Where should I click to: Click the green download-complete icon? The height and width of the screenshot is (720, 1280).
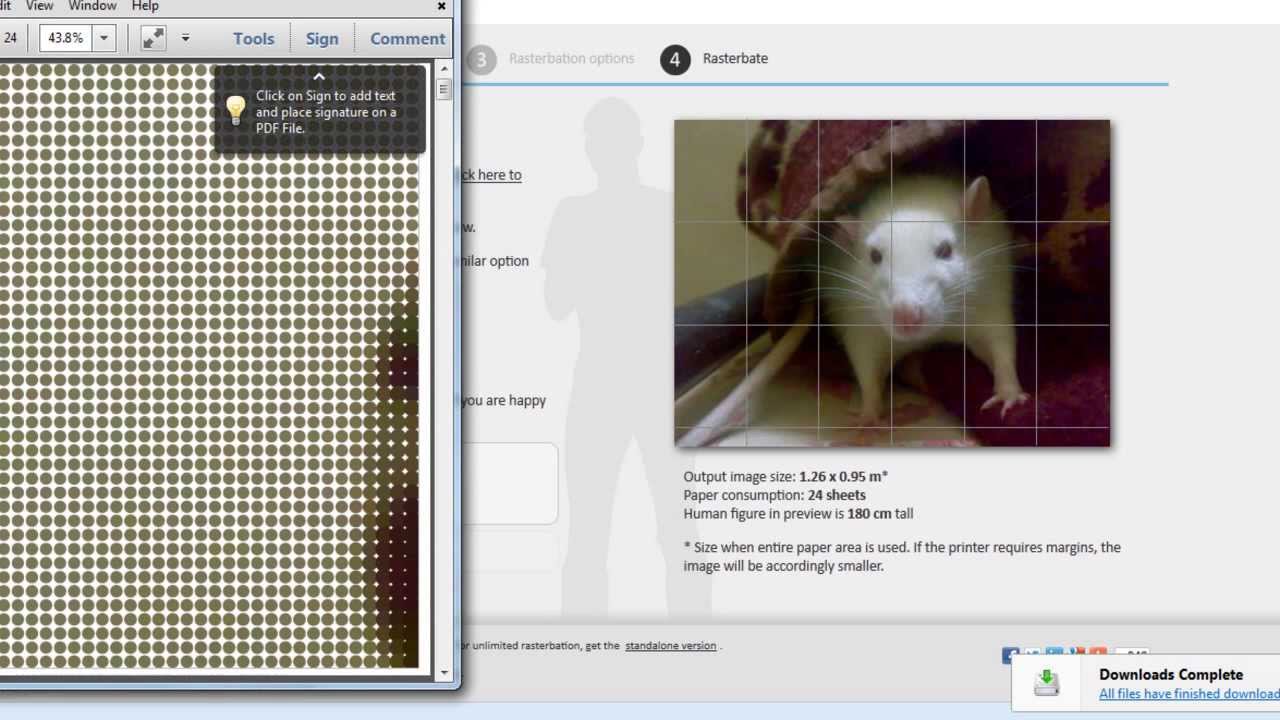point(1047,682)
